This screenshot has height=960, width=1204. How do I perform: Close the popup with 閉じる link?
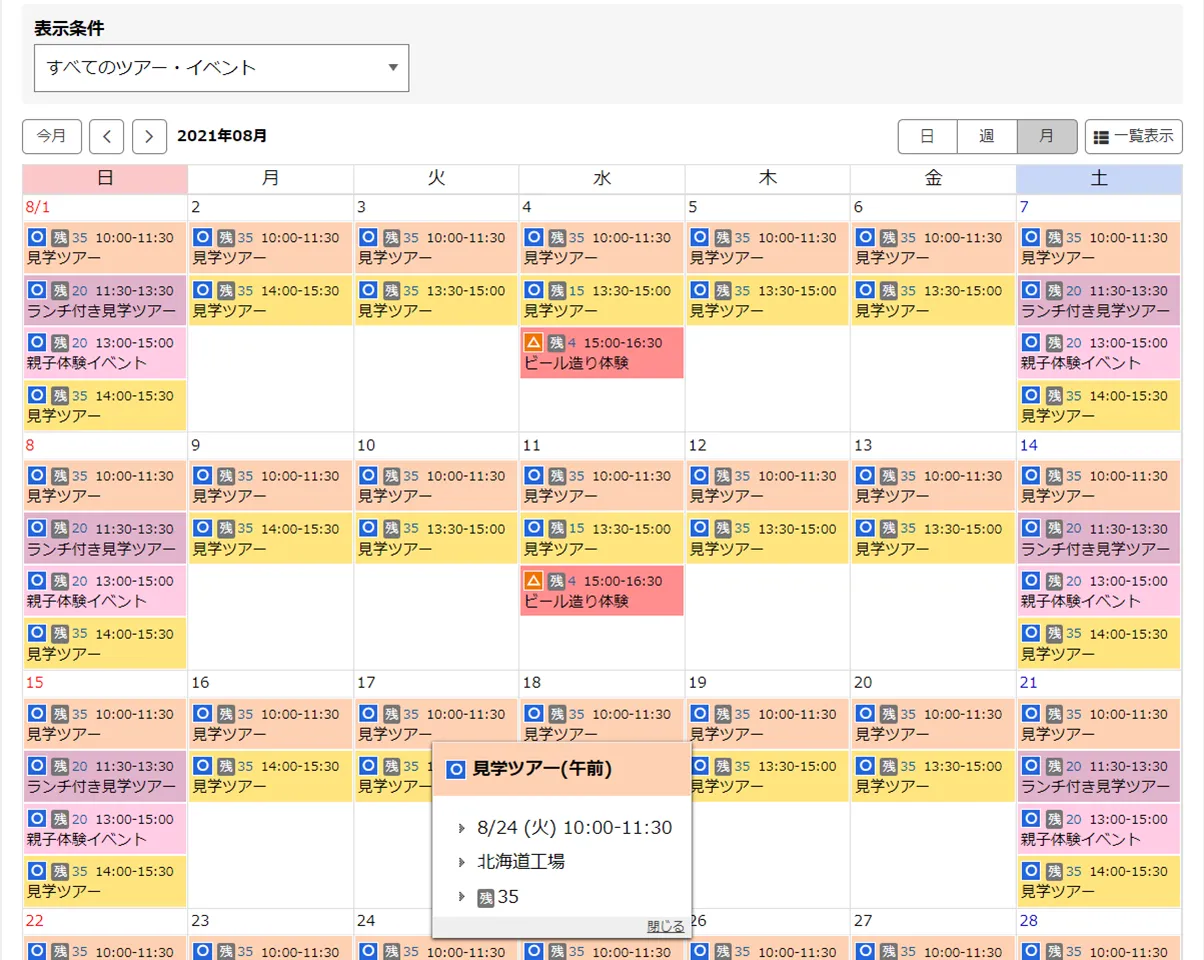[x=665, y=926]
